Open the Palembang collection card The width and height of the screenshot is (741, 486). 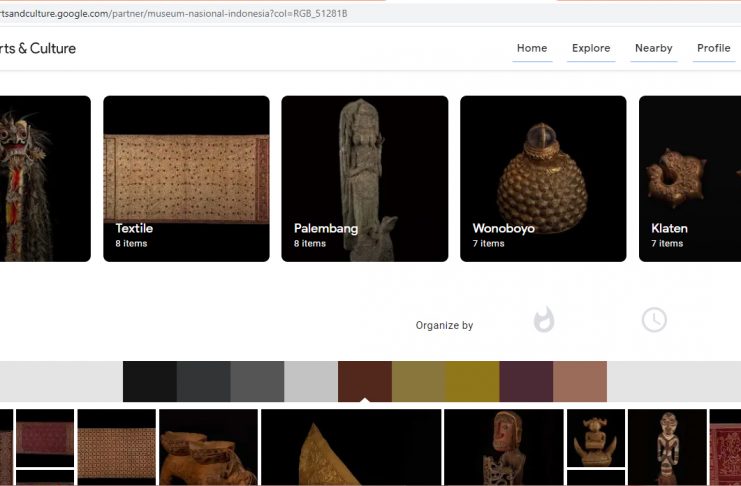[x=365, y=179]
